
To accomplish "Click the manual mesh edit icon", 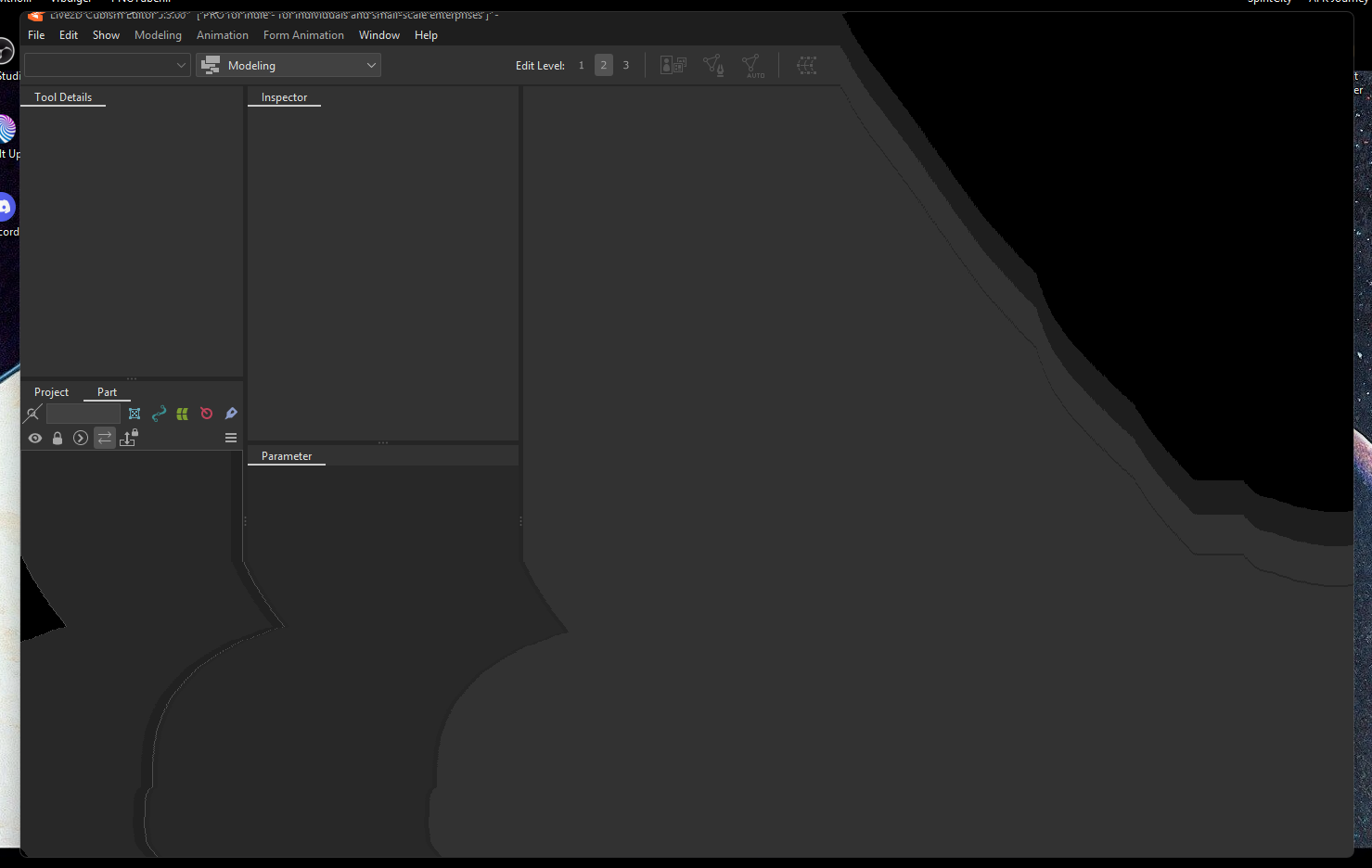I will pyautogui.click(x=713, y=65).
